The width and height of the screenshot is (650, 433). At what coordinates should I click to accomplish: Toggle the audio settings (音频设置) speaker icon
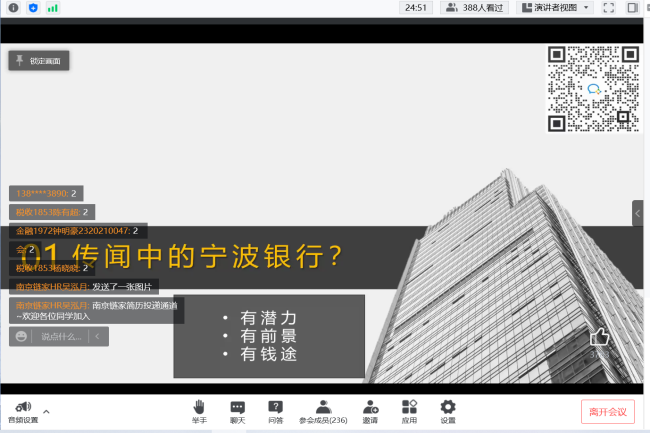pos(22,408)
